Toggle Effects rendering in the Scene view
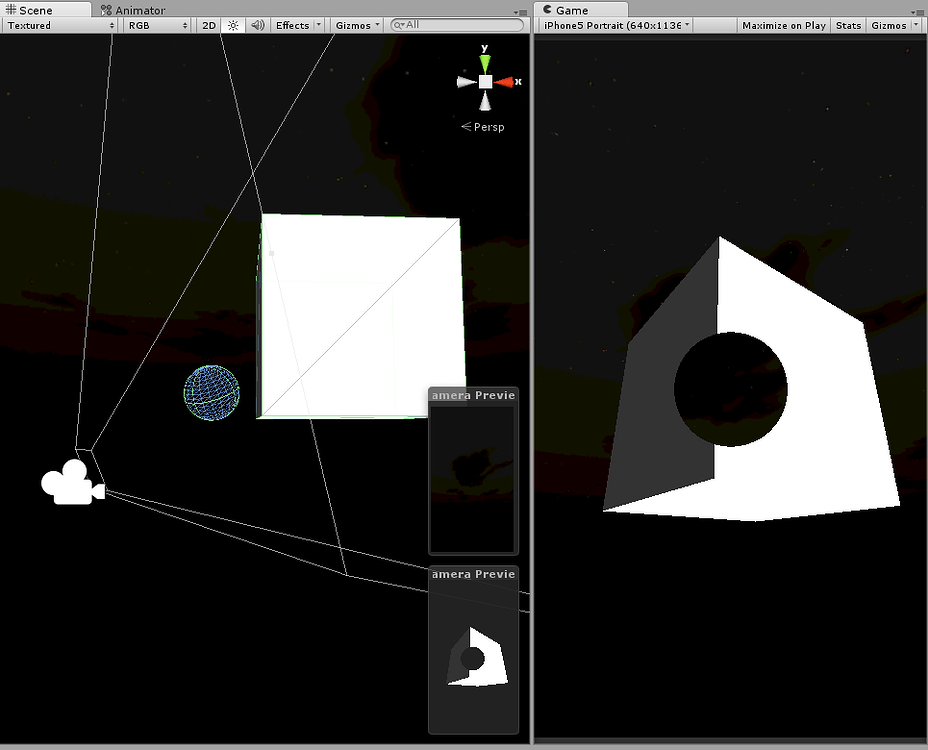 [294, 25]
